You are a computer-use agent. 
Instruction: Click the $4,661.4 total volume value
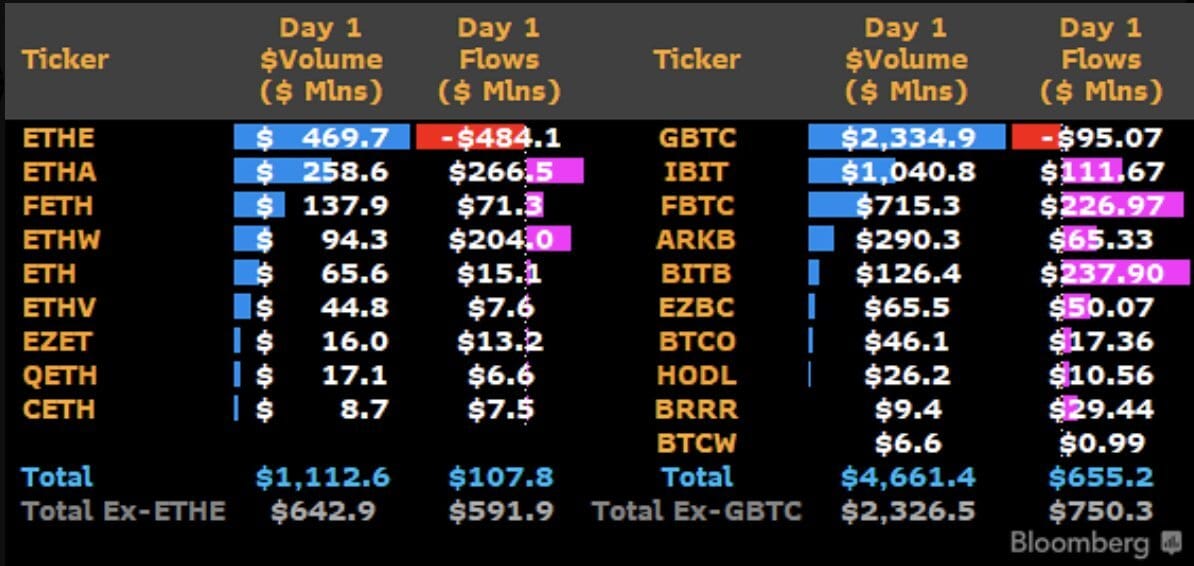[908, 477]
